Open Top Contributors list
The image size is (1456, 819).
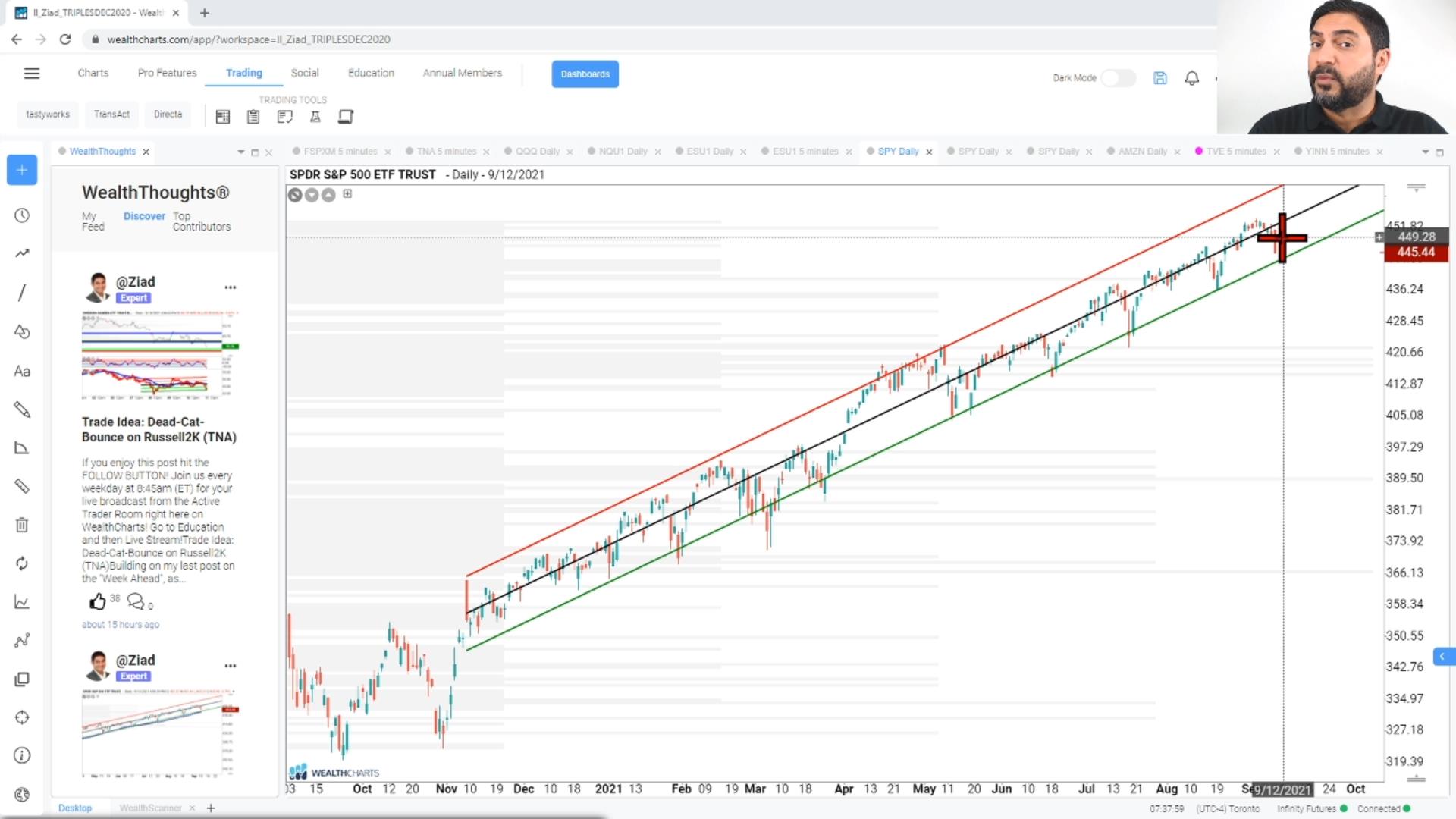point(201,221)
